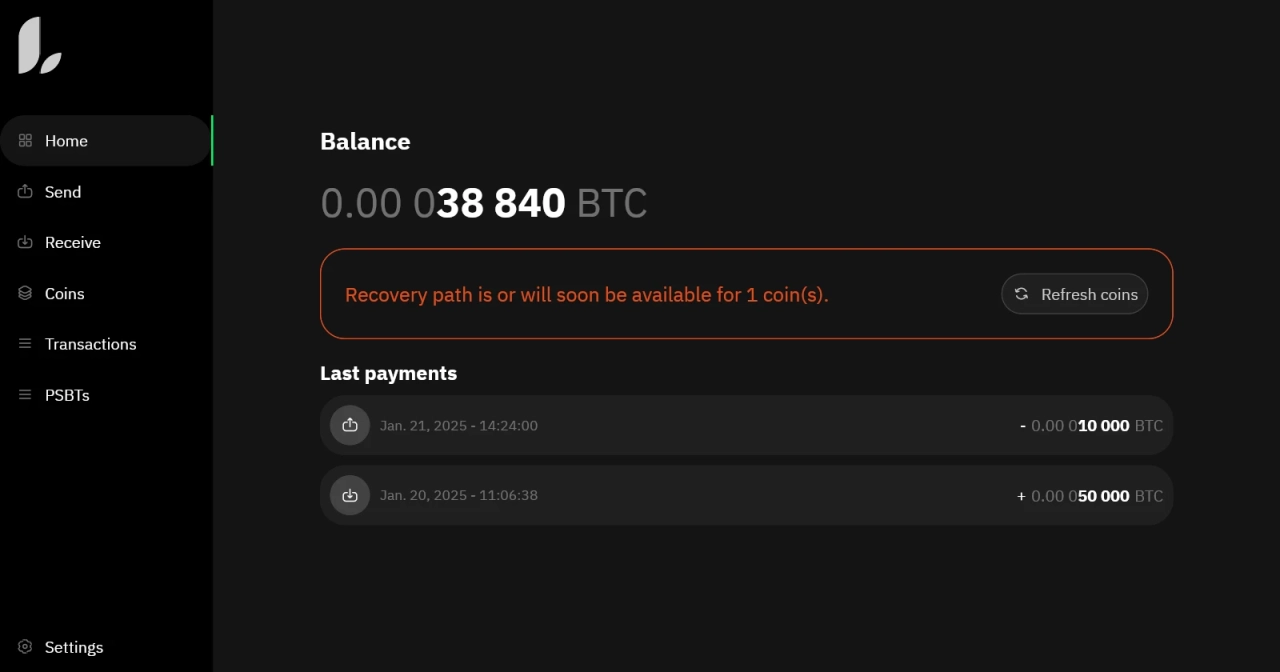1280x672 pixels.
Task: Click the incoming payment icon for Jan. 20
Action: (x=350, y=495)
